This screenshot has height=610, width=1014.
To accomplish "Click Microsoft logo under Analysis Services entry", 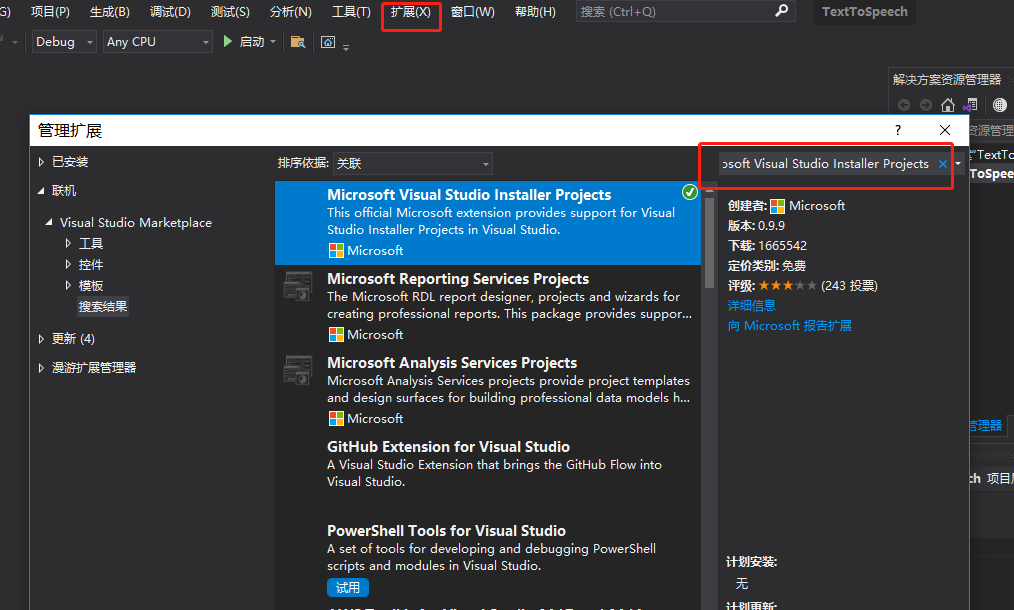I will click(336, 419).
